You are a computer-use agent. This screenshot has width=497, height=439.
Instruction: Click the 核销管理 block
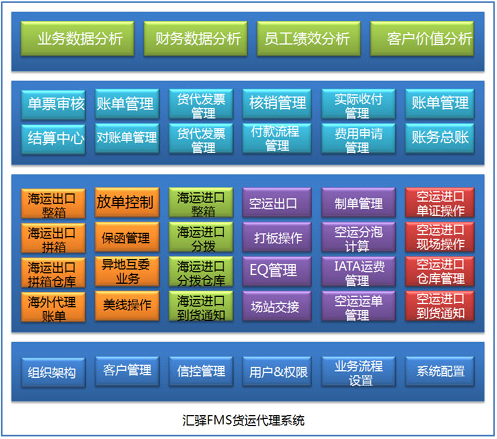pos(277,103)
